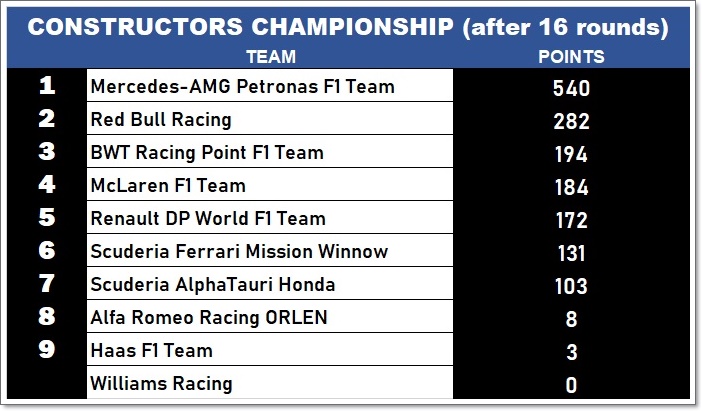The image size is (702, 411).
Task: Click the 194 points value
Action: pyautogui.click(x=571, y=154)
